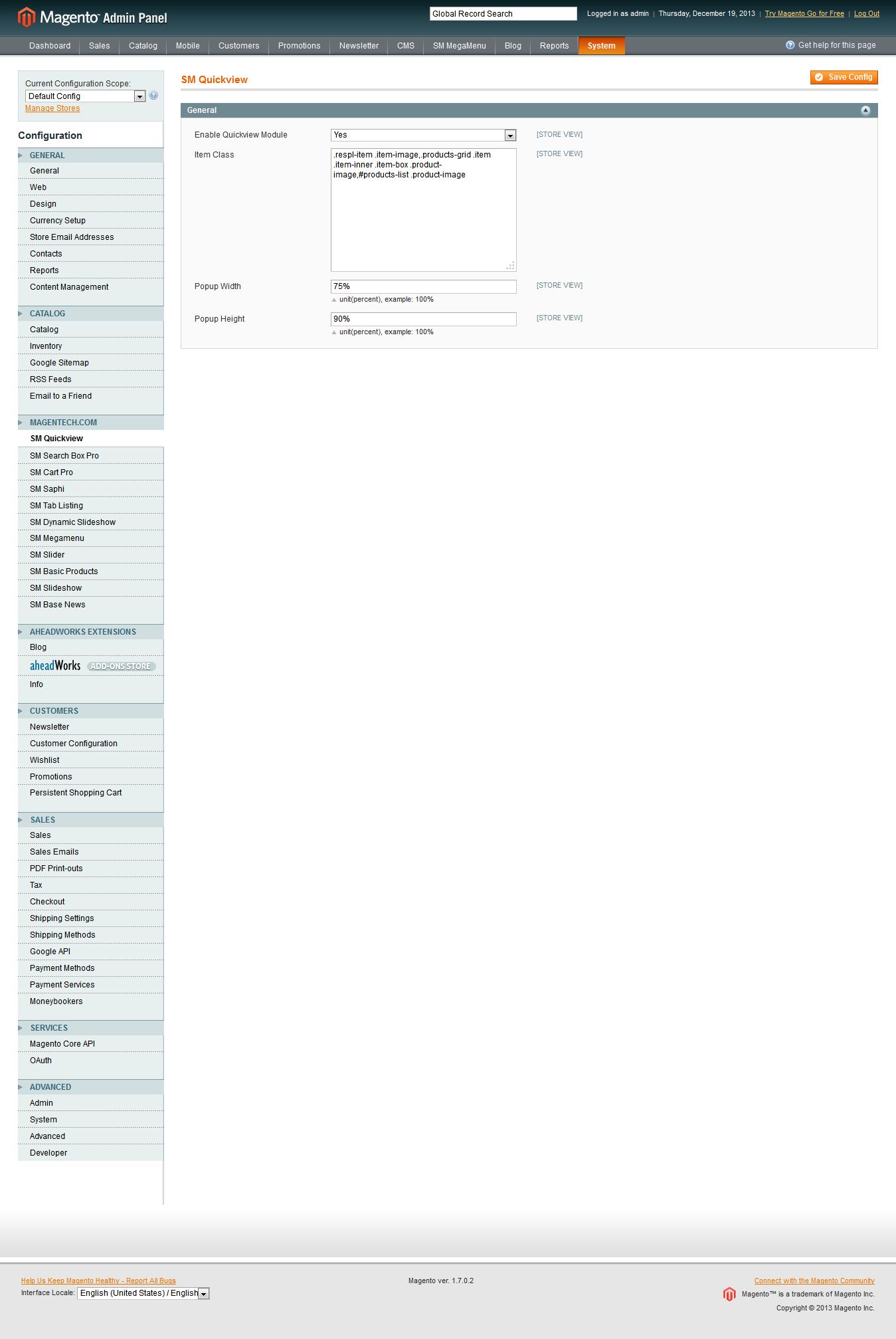Open SM Megamenu sidebar settings
This screenshot has height=1339, width=896.
(x=90, y=538)
